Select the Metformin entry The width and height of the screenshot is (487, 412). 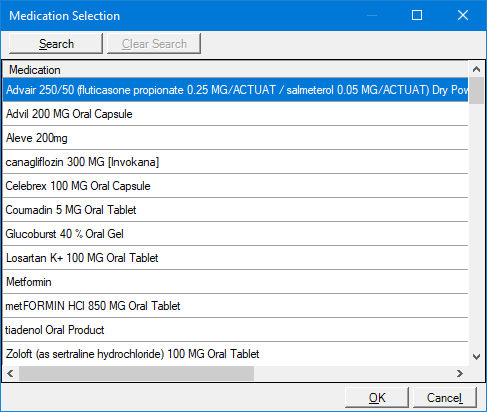point(235,282)
